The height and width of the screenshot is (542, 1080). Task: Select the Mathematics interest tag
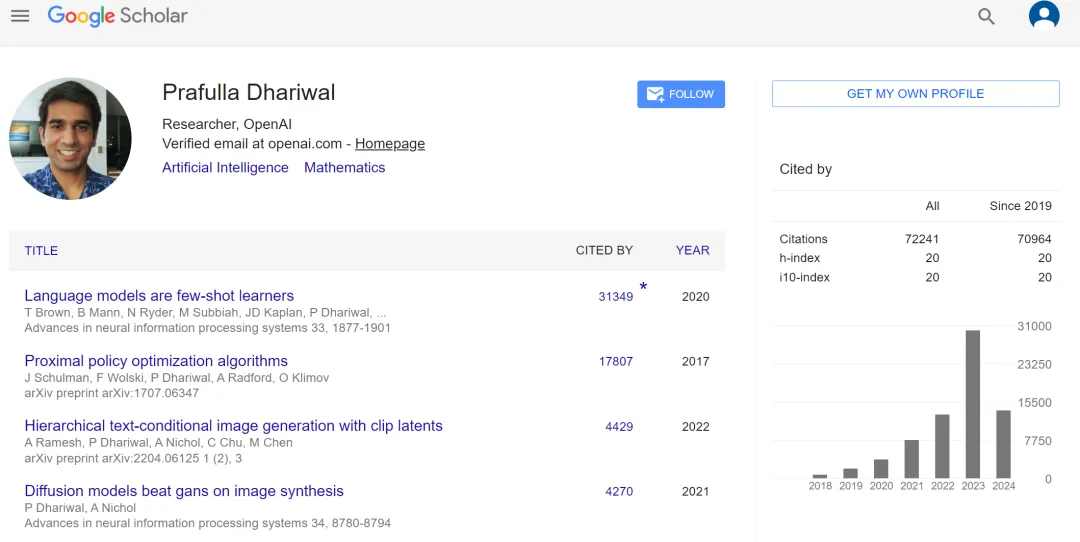click(344, 167)
